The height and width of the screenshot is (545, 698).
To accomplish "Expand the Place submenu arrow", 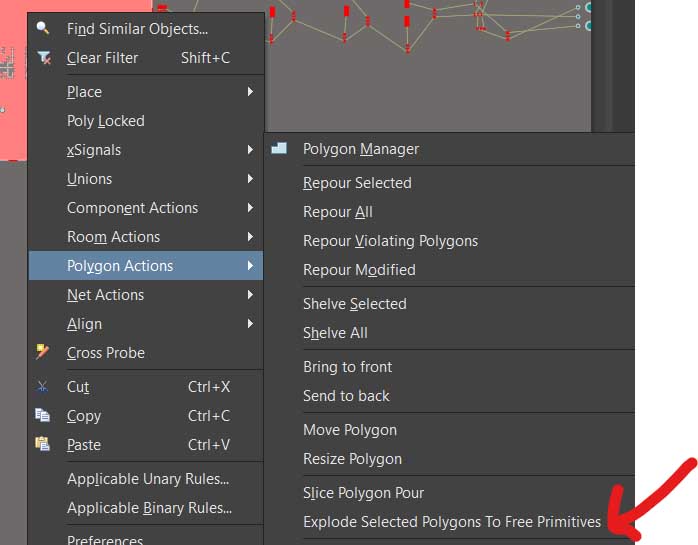I will coord(249,92).
